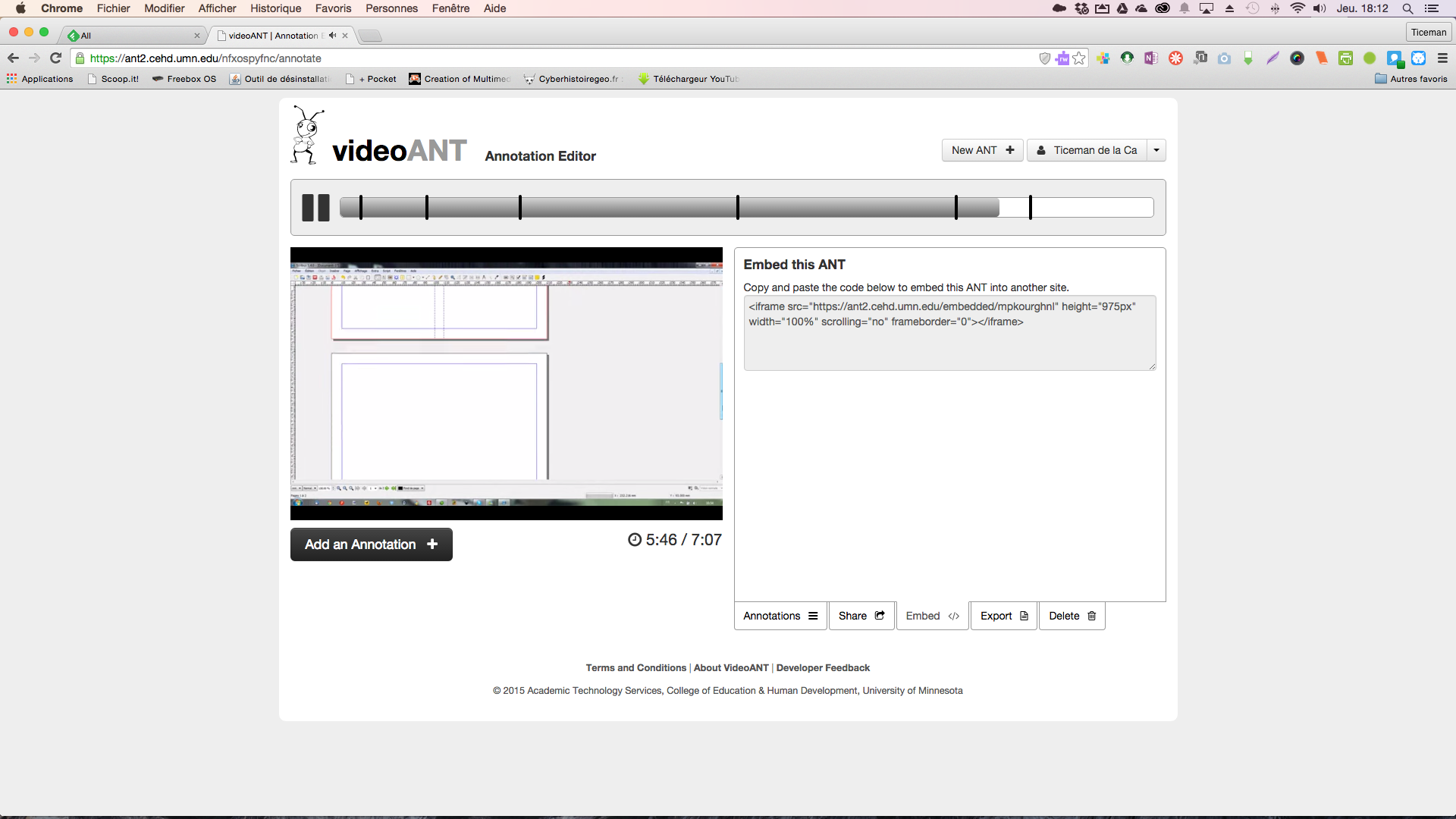Jump to the last annotation marker on timeline

(x=1031, y=208)
